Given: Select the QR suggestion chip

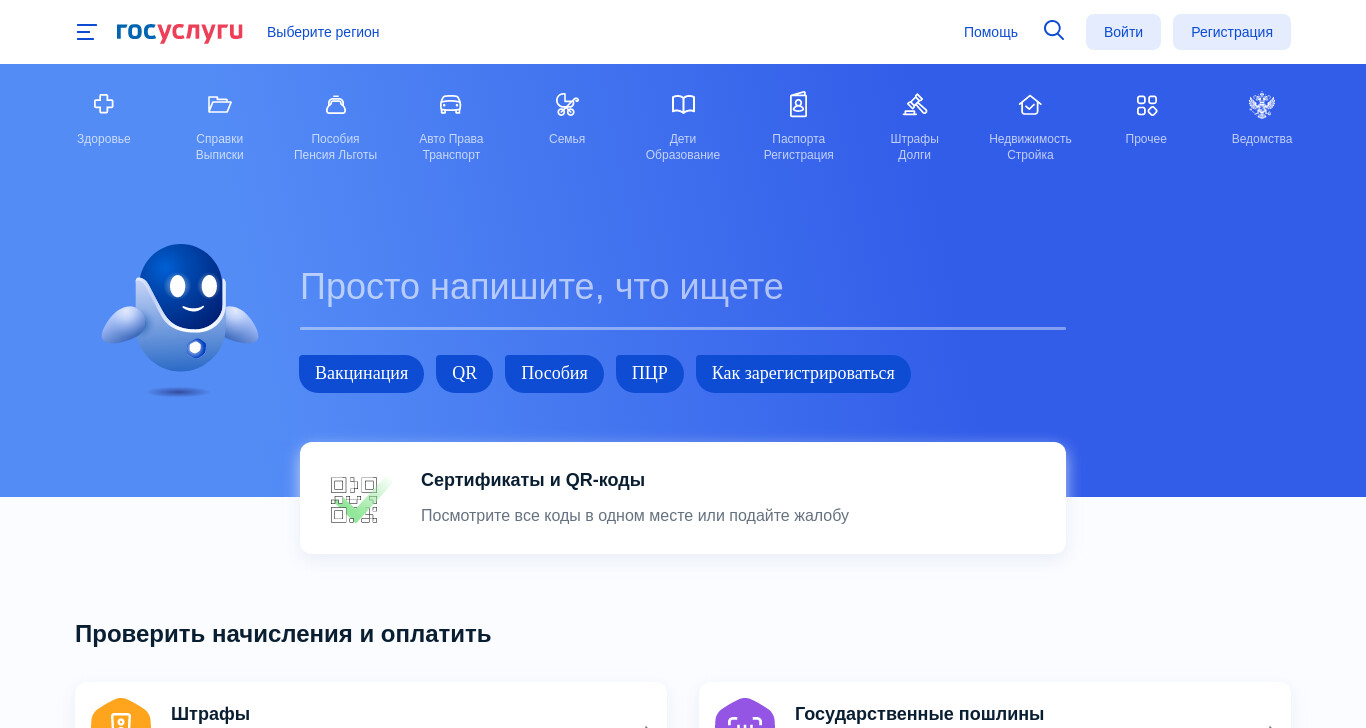Looking at the screenshot, I should click(x=464, y=374).
